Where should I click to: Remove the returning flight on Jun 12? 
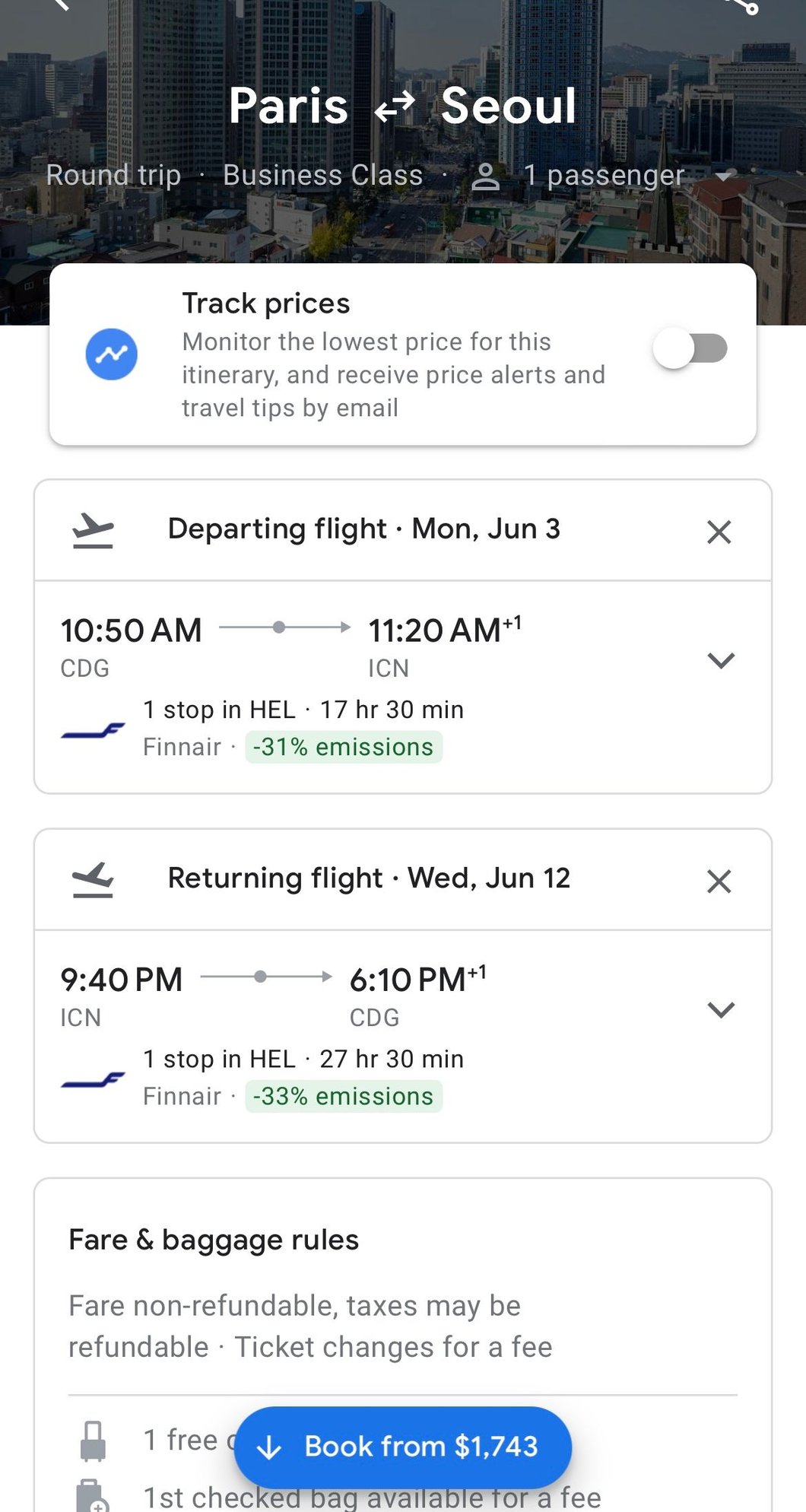tap(719, 881)
